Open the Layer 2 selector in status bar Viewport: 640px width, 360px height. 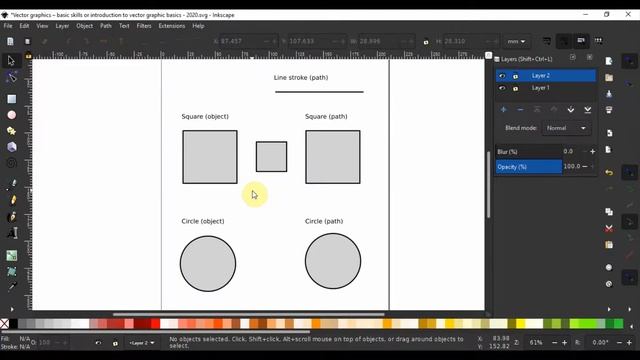(142, 343)
